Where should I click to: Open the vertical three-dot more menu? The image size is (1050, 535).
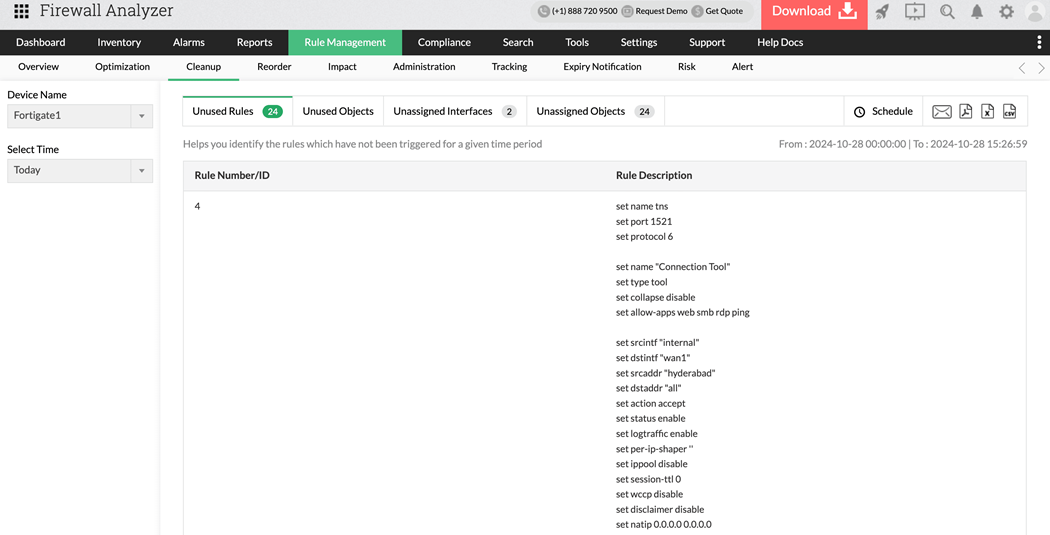pyautogui.click(x=1039, y=43)
